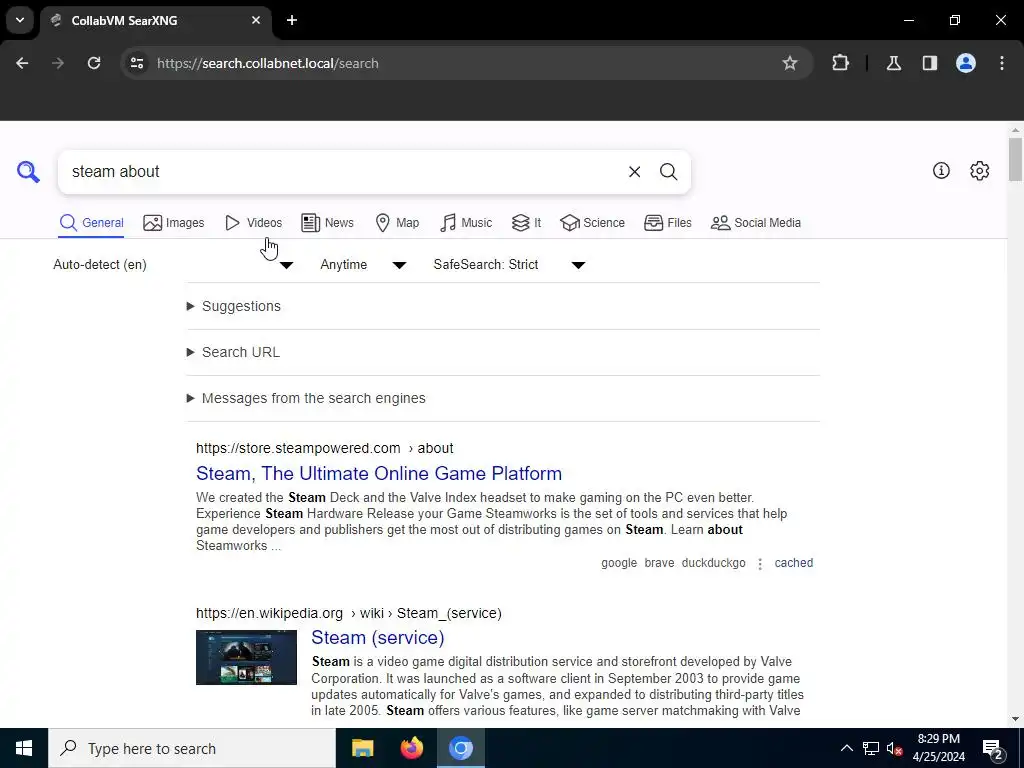
Task: Open the cached link for Steam result
Action: [x=793, y=563]
